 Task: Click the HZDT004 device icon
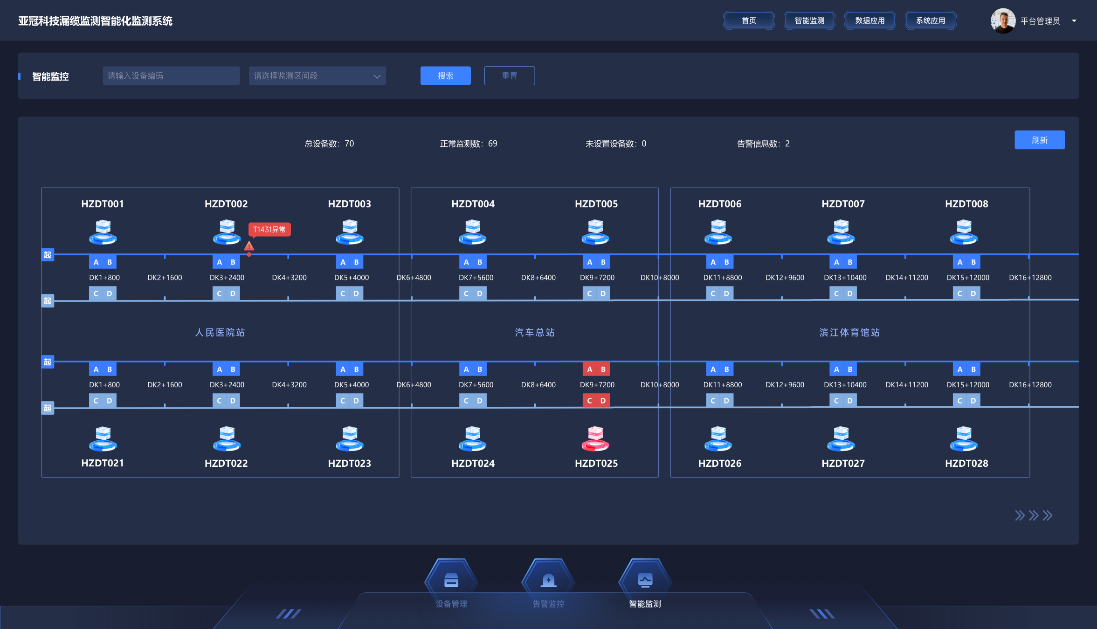point(472,233)
